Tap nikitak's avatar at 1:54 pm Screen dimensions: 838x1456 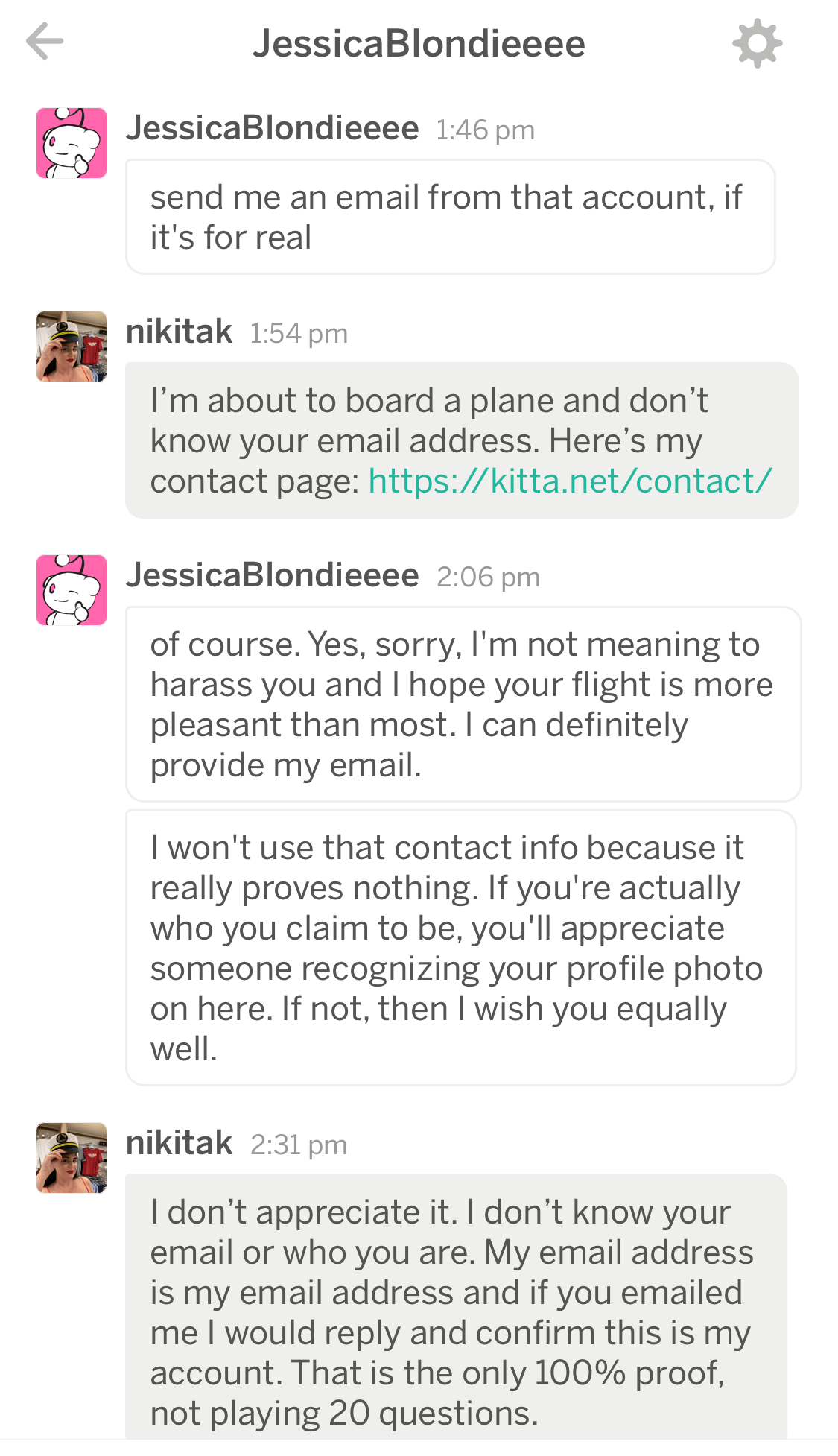[72, 346]
